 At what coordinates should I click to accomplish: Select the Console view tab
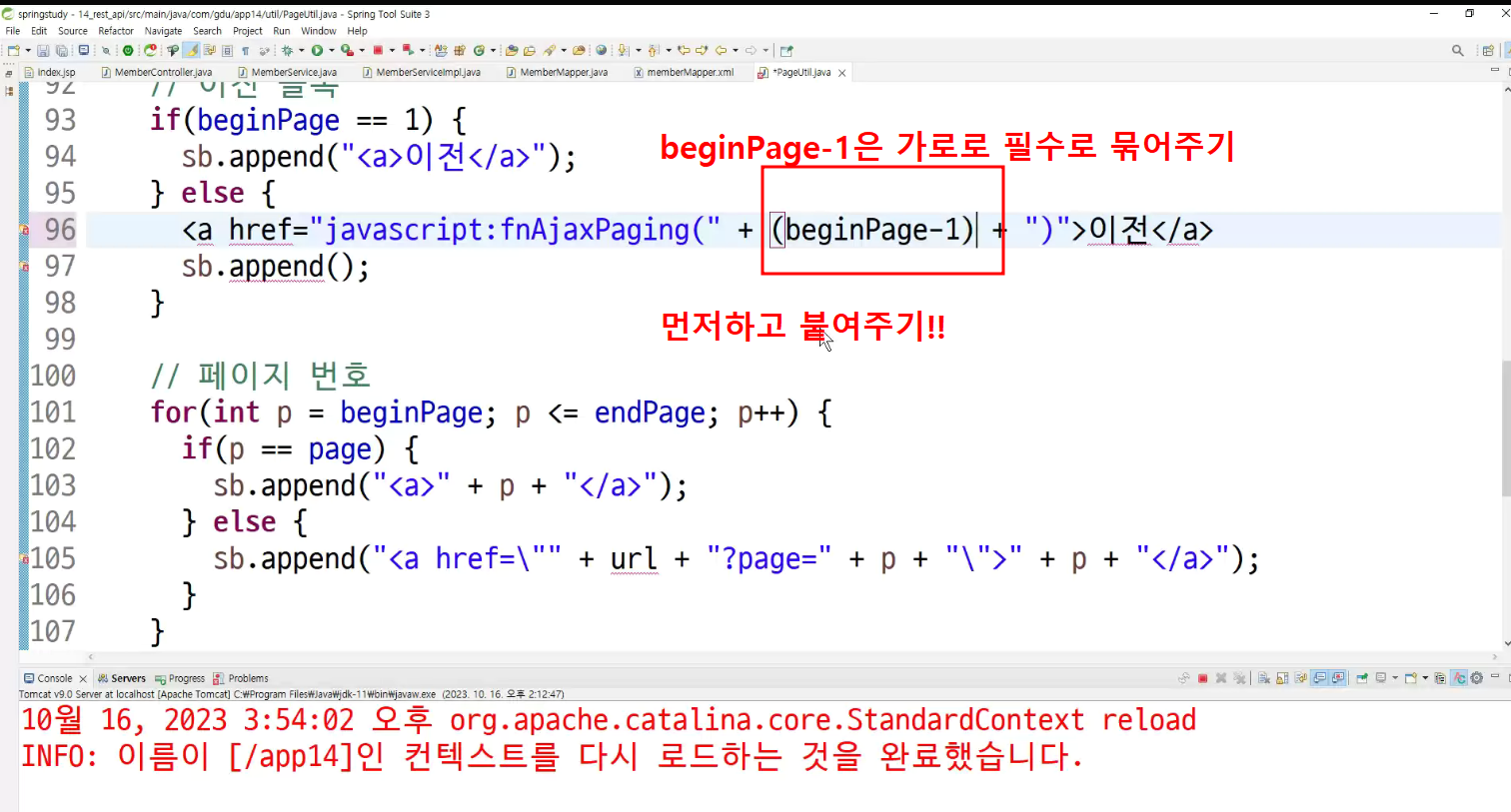point(55,678)
